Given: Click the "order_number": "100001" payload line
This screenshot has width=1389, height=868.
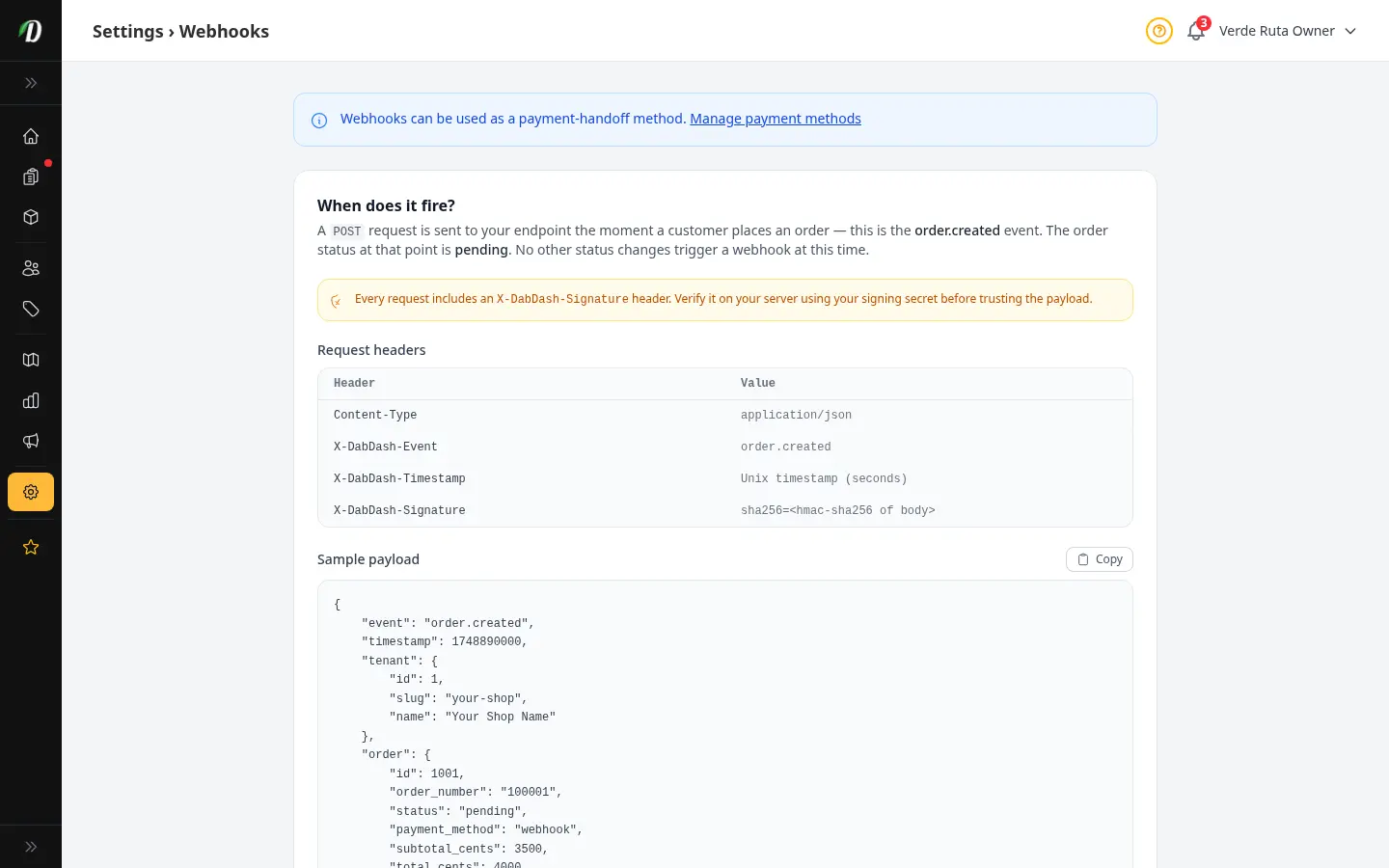Looking at the screenshot, I should tap(476, 792).
